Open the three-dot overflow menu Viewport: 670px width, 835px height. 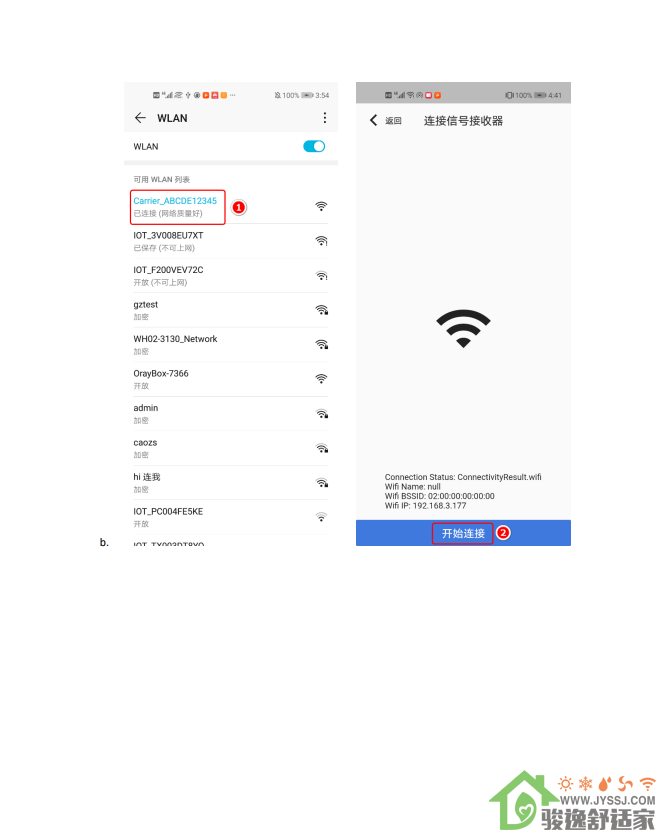[324, 118]
